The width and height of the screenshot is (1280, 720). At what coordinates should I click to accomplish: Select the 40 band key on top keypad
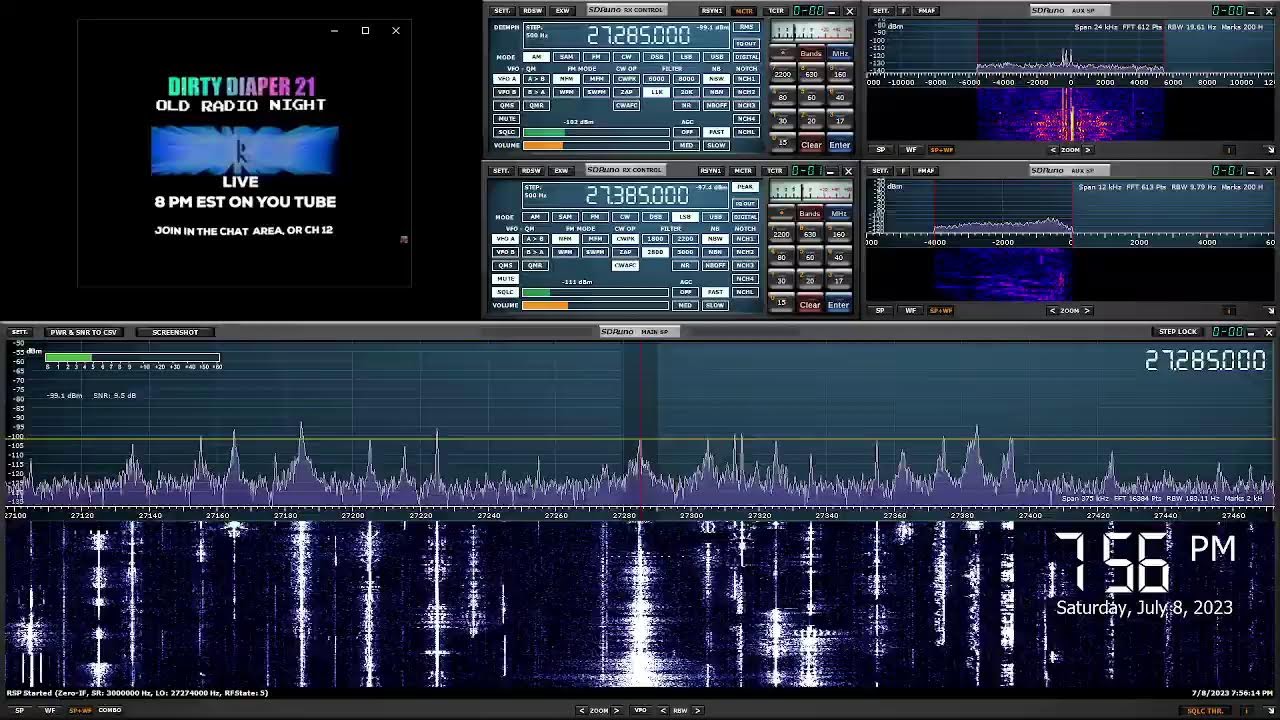pyautogui.click(x=840, y=97)
